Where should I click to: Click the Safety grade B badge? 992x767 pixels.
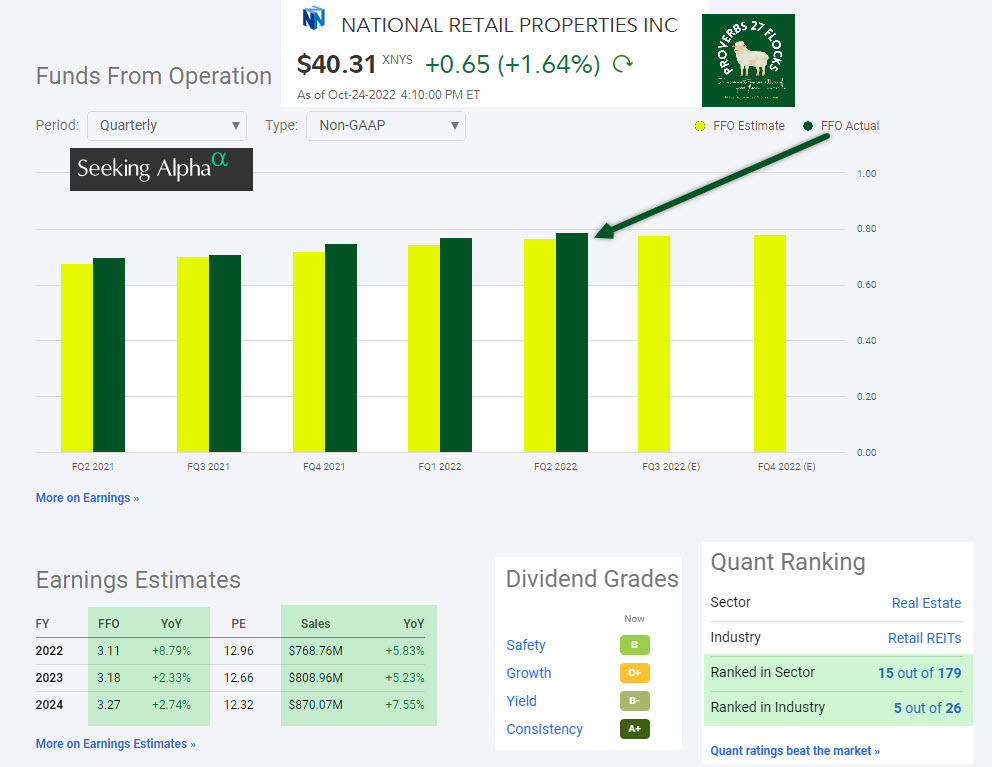(x=634, y=645)
